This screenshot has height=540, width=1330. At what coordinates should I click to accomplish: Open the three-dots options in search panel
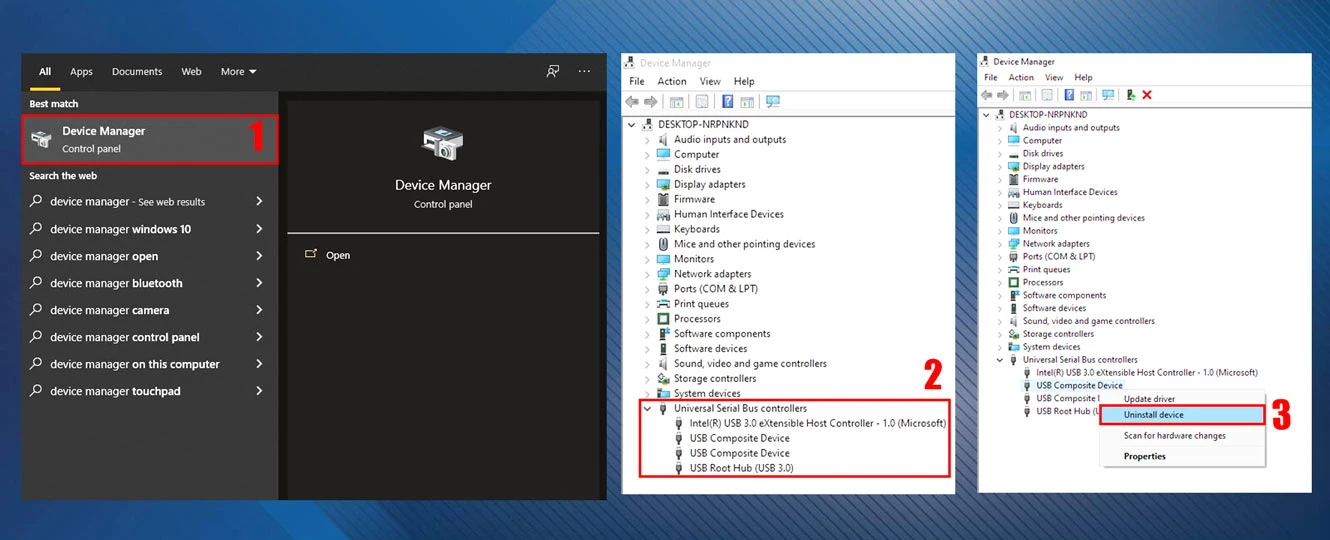click(x=585, y=72)
